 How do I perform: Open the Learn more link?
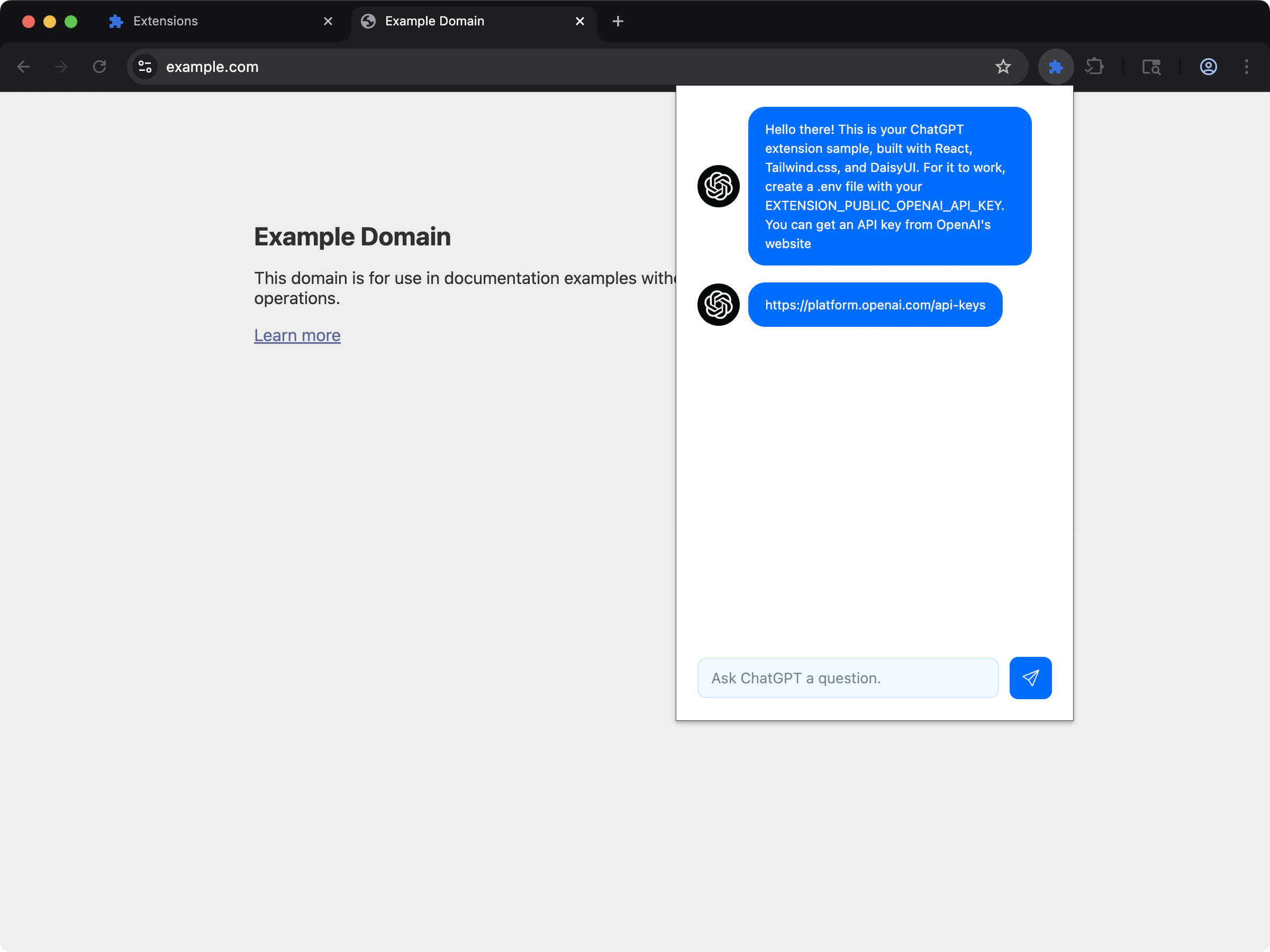pos(297,335)
